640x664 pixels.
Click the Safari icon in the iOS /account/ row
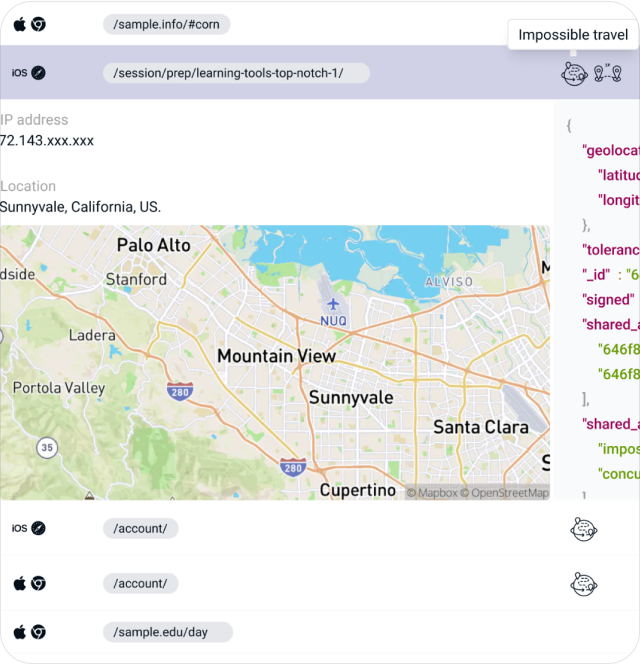click(38, 528)
